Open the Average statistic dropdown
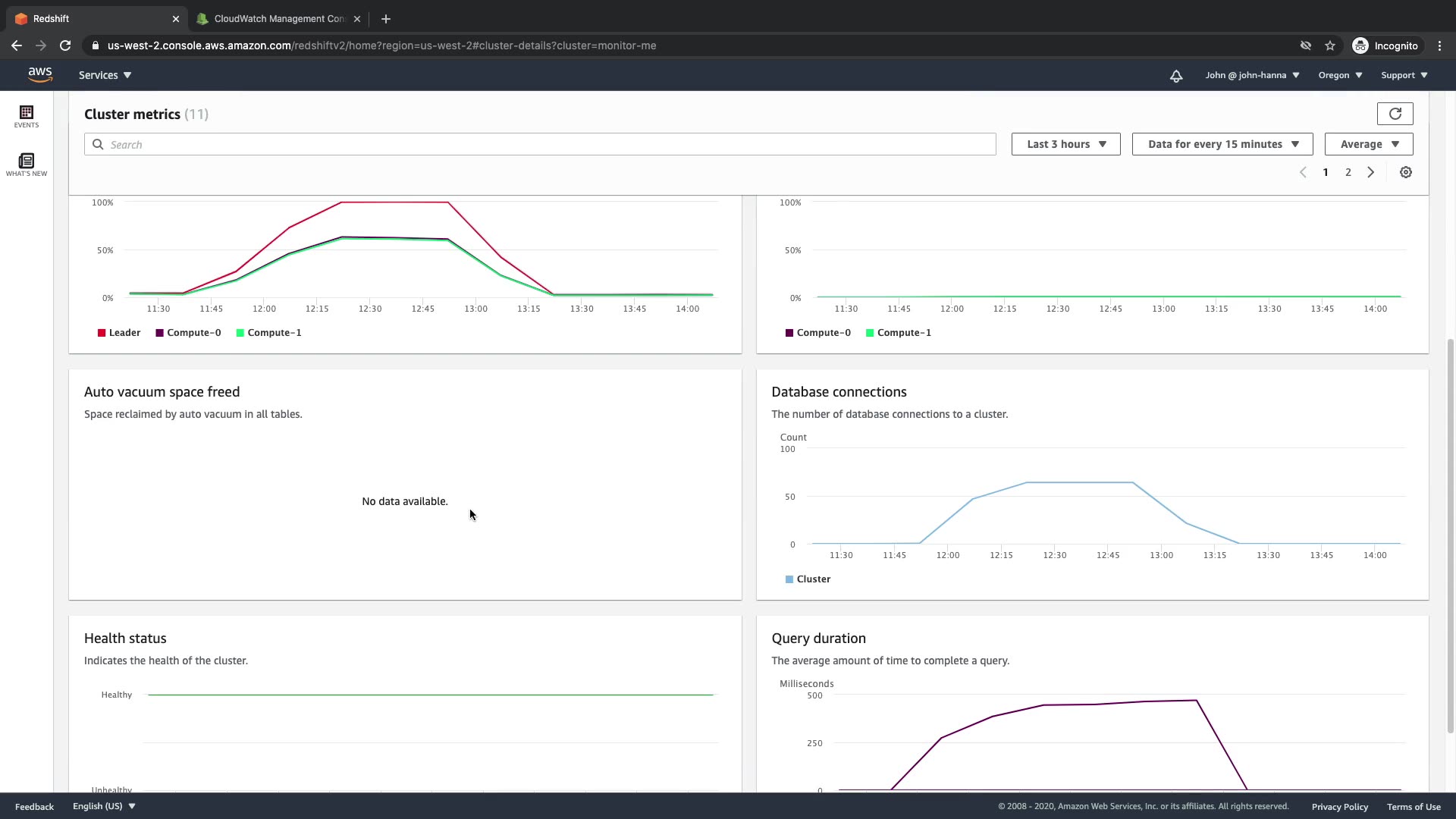This screenshot has width=1456, height=819. coord(1368,144)
